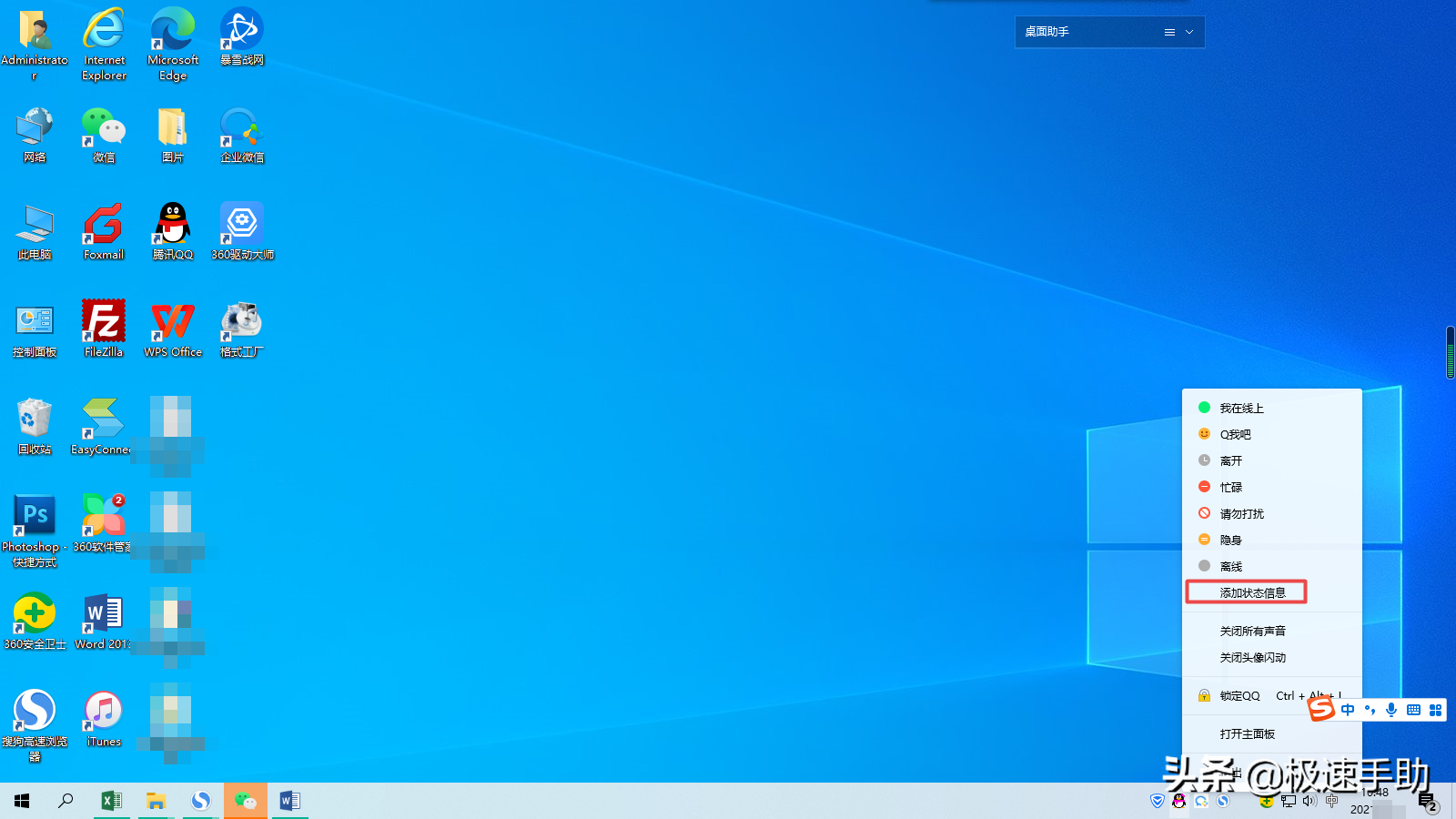Select 关闭所有声音 menu entry
The height and width of the screenshot is (819, 1456).
click(x=1252, y=632)
